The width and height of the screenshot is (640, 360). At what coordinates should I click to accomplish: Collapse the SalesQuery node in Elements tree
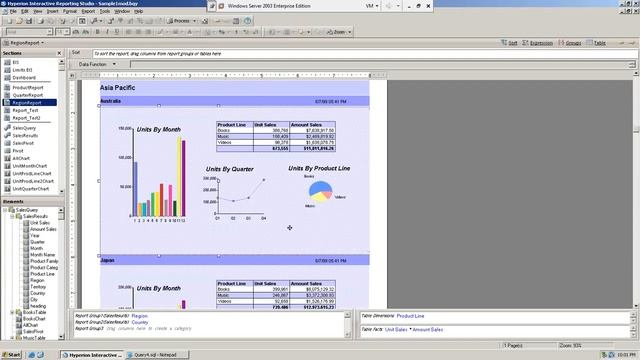point(5,210)
